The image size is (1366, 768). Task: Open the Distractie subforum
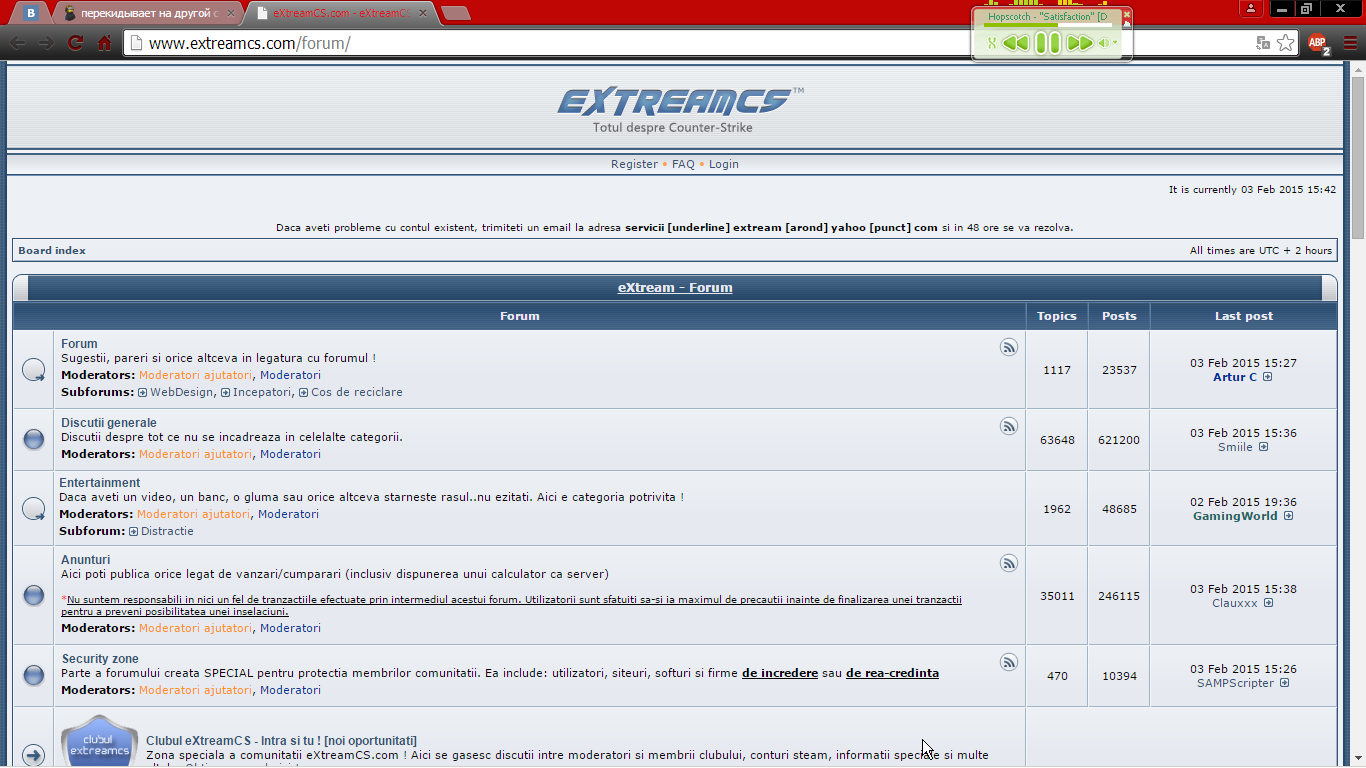click(167, 531)
